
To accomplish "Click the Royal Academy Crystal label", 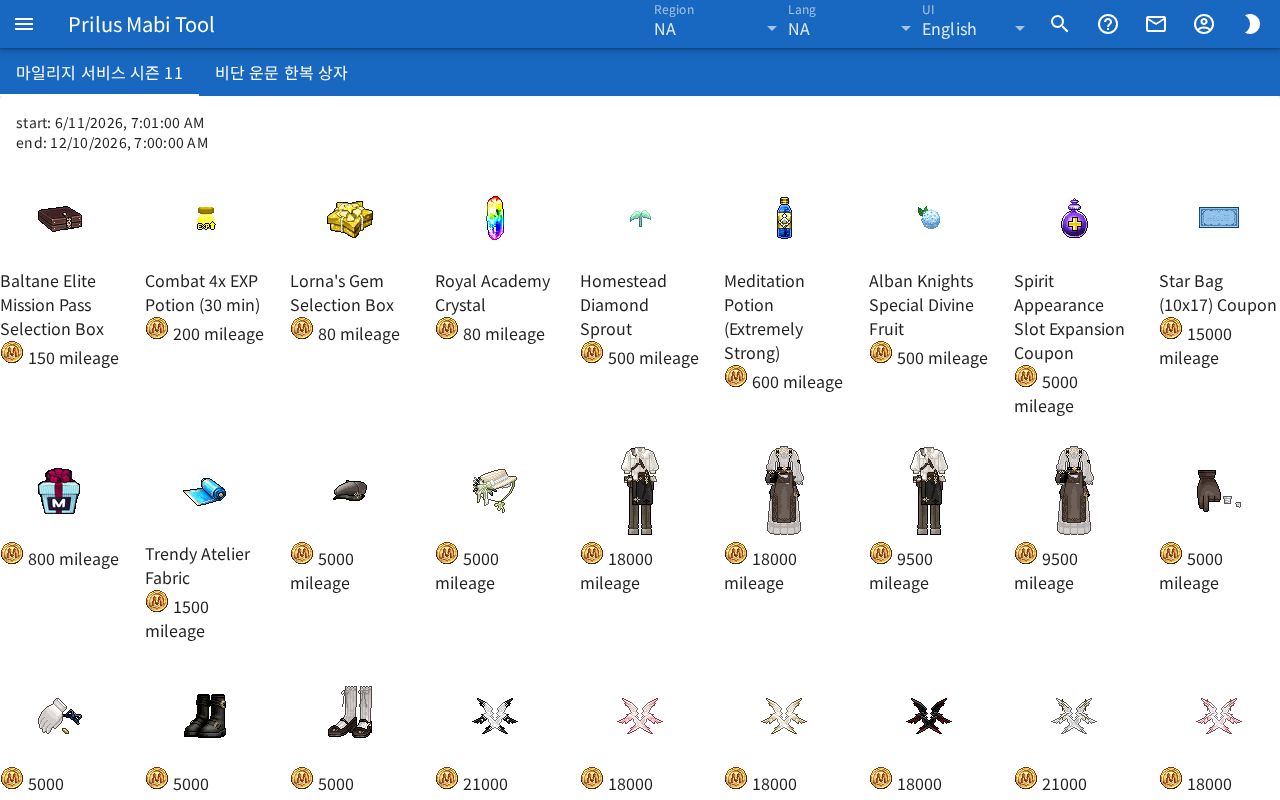I will 493,293.
